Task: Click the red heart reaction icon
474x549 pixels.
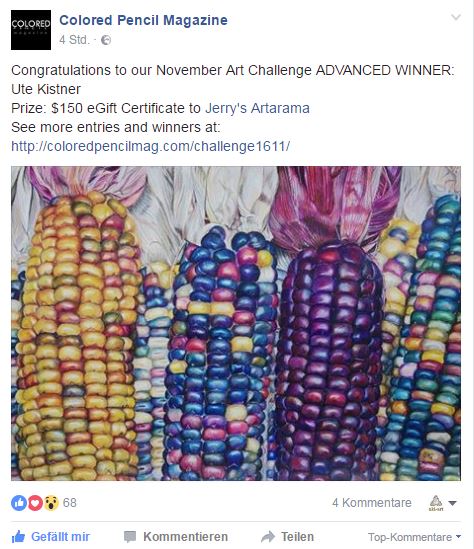Action: (x=35, y=503)
